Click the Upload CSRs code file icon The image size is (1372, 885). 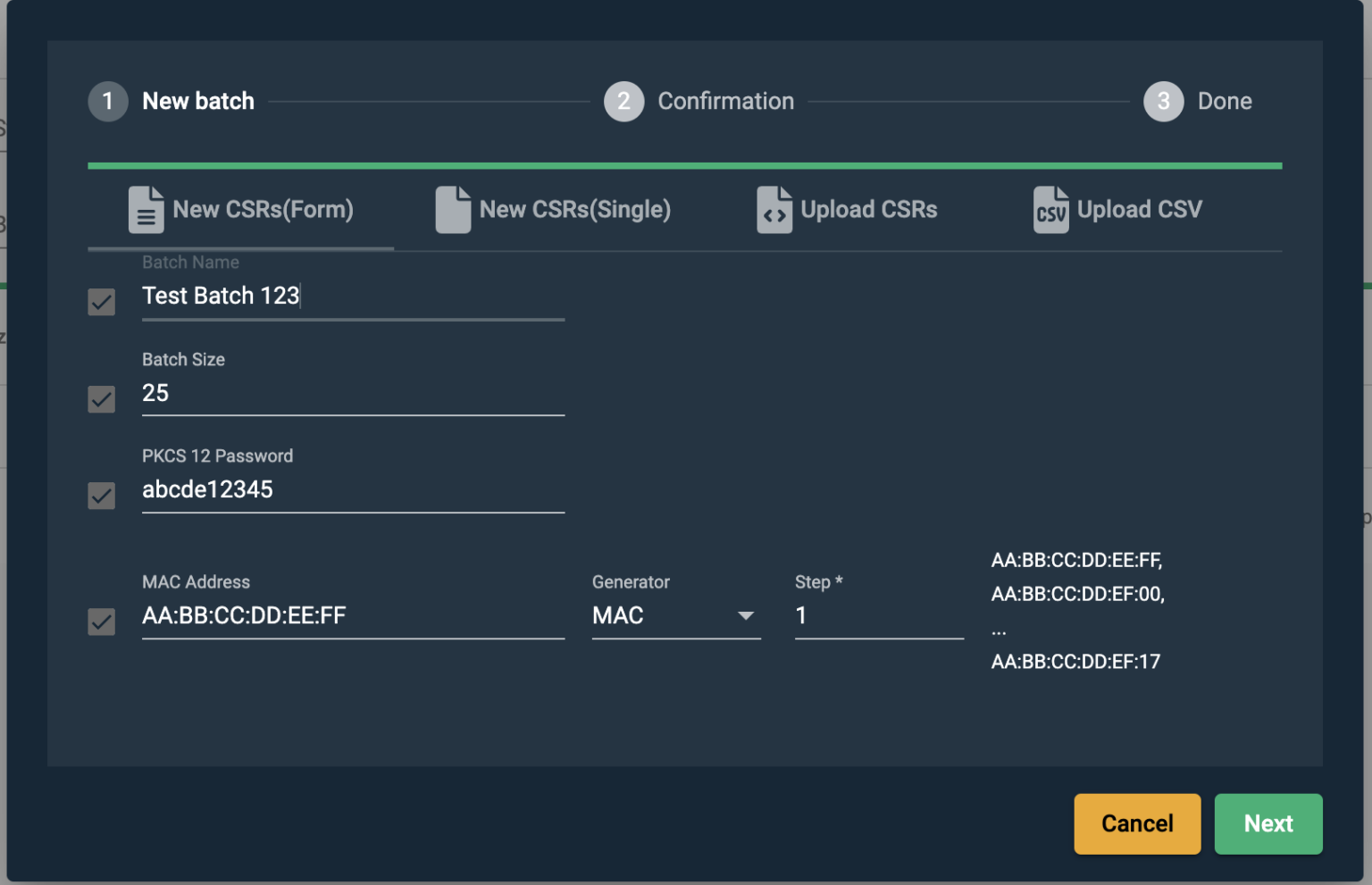coord(774,210)
